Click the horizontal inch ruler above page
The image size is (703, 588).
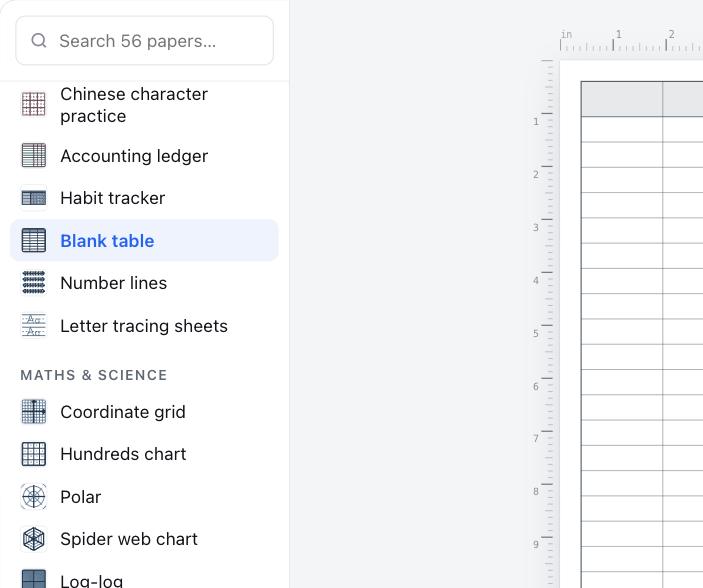tap(631, 41)
